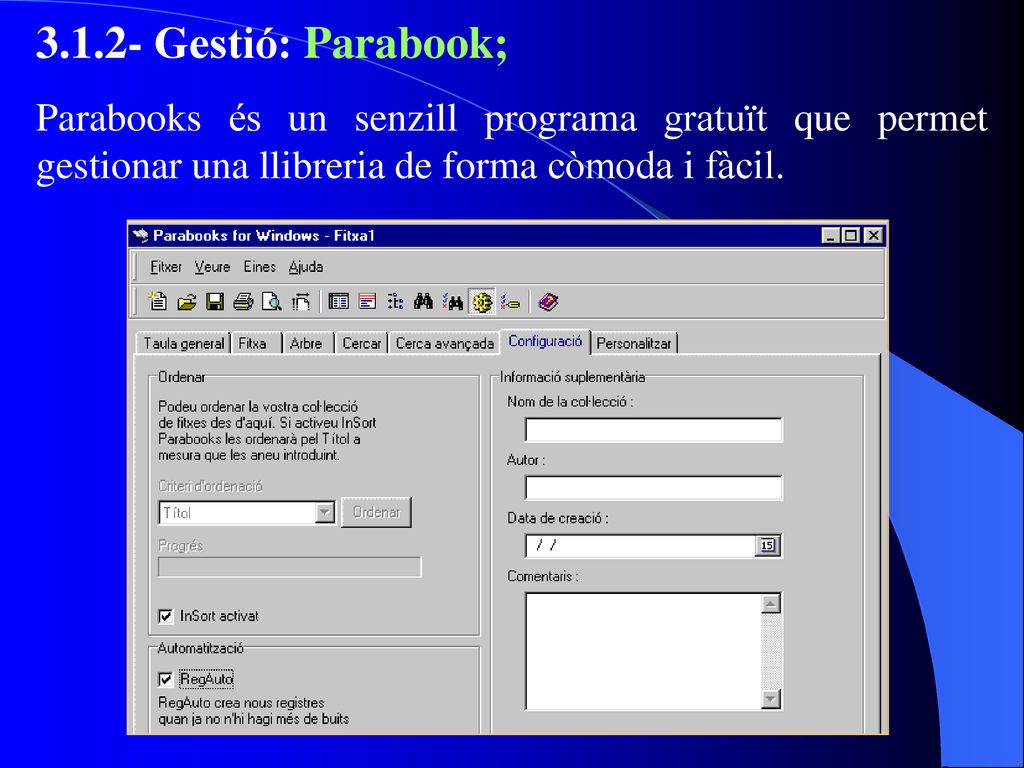Click the Nom de la col·lecció field
Viewport: 1024px width, 768px height.
coord(654,430)
